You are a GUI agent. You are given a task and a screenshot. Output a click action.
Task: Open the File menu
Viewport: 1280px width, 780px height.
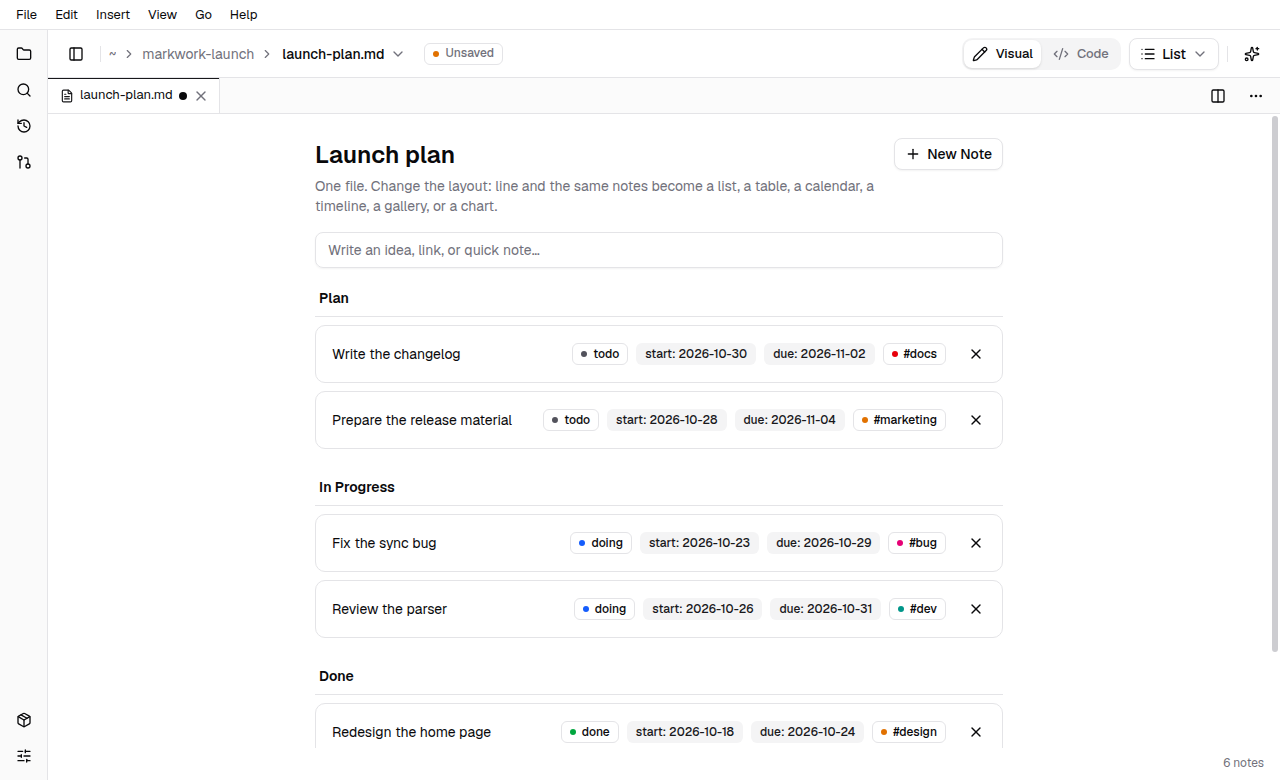coord(26,15)
